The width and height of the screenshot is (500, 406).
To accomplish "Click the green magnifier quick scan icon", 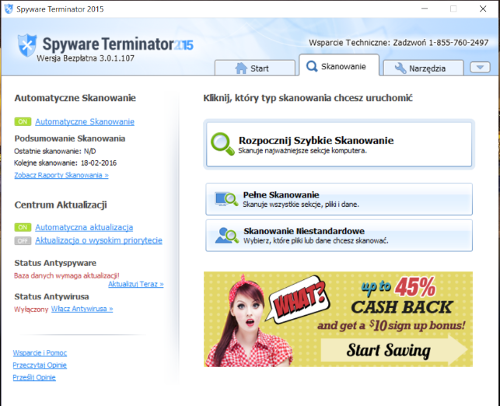I will pos(223,144).
